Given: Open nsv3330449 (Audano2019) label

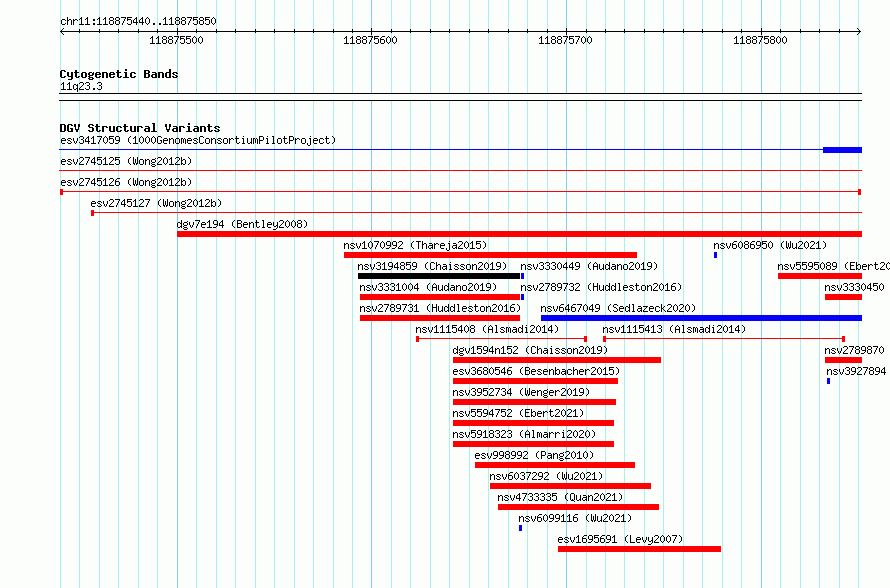Looking at the screenshot, I should coord(589,266).
